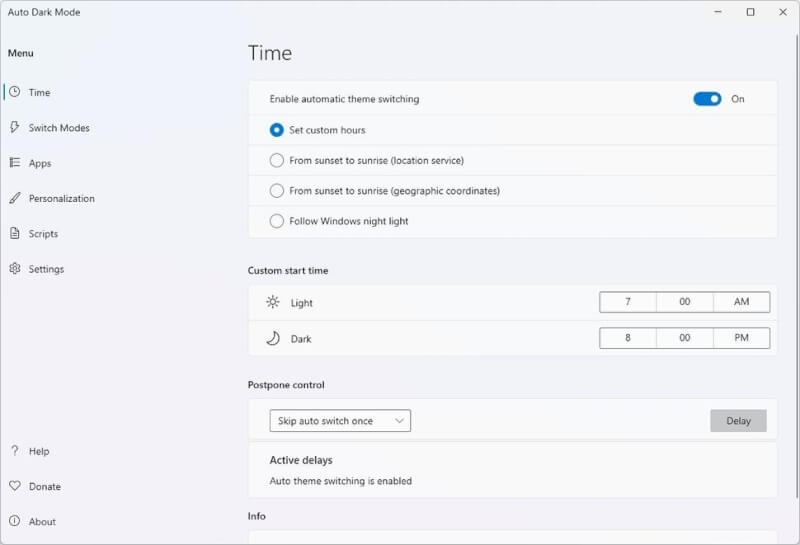
Task: Maximize the Auto Dark Mode window
Action: coord(751,12)
